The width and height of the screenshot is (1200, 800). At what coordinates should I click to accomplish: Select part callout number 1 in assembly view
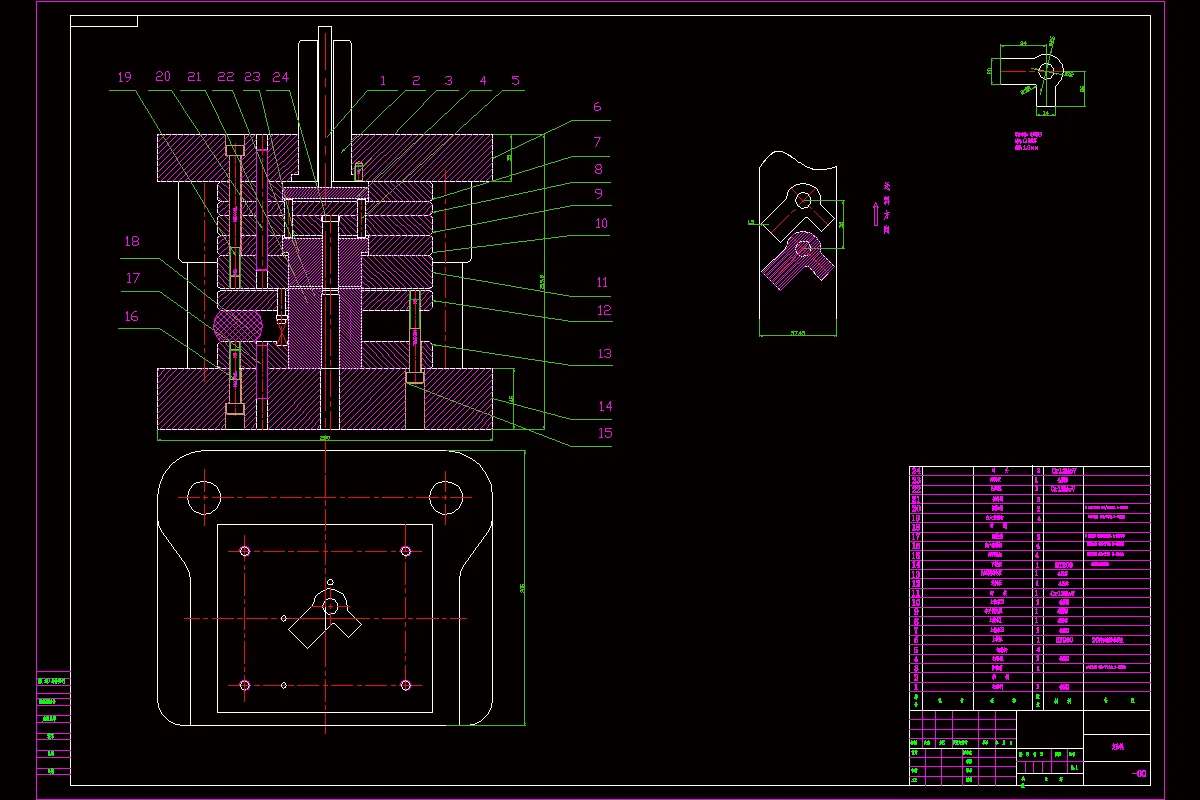pyautogui.click(x=382, y=81)
